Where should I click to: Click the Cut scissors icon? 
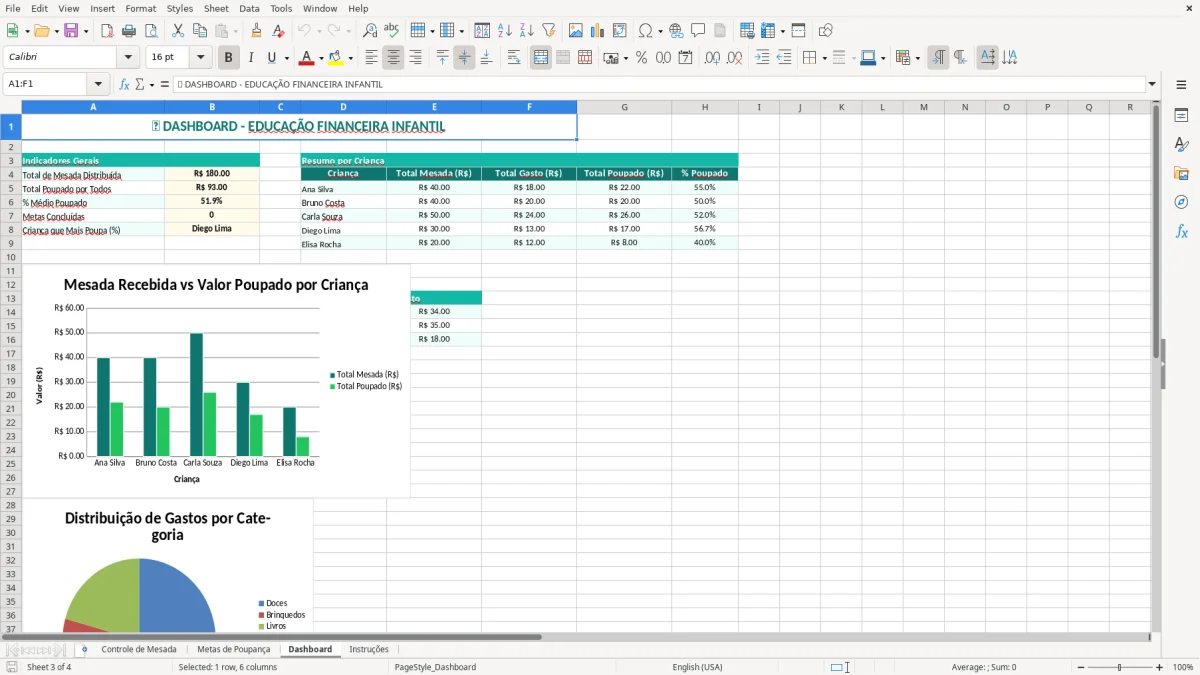[178, 31]
